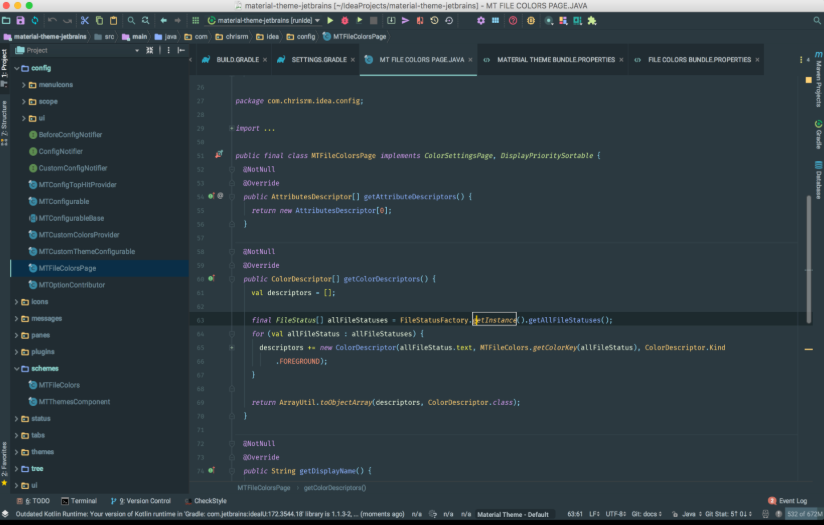Click the red Debug bug icon
The image size is (824, 525).
click(x=345, y=20)
